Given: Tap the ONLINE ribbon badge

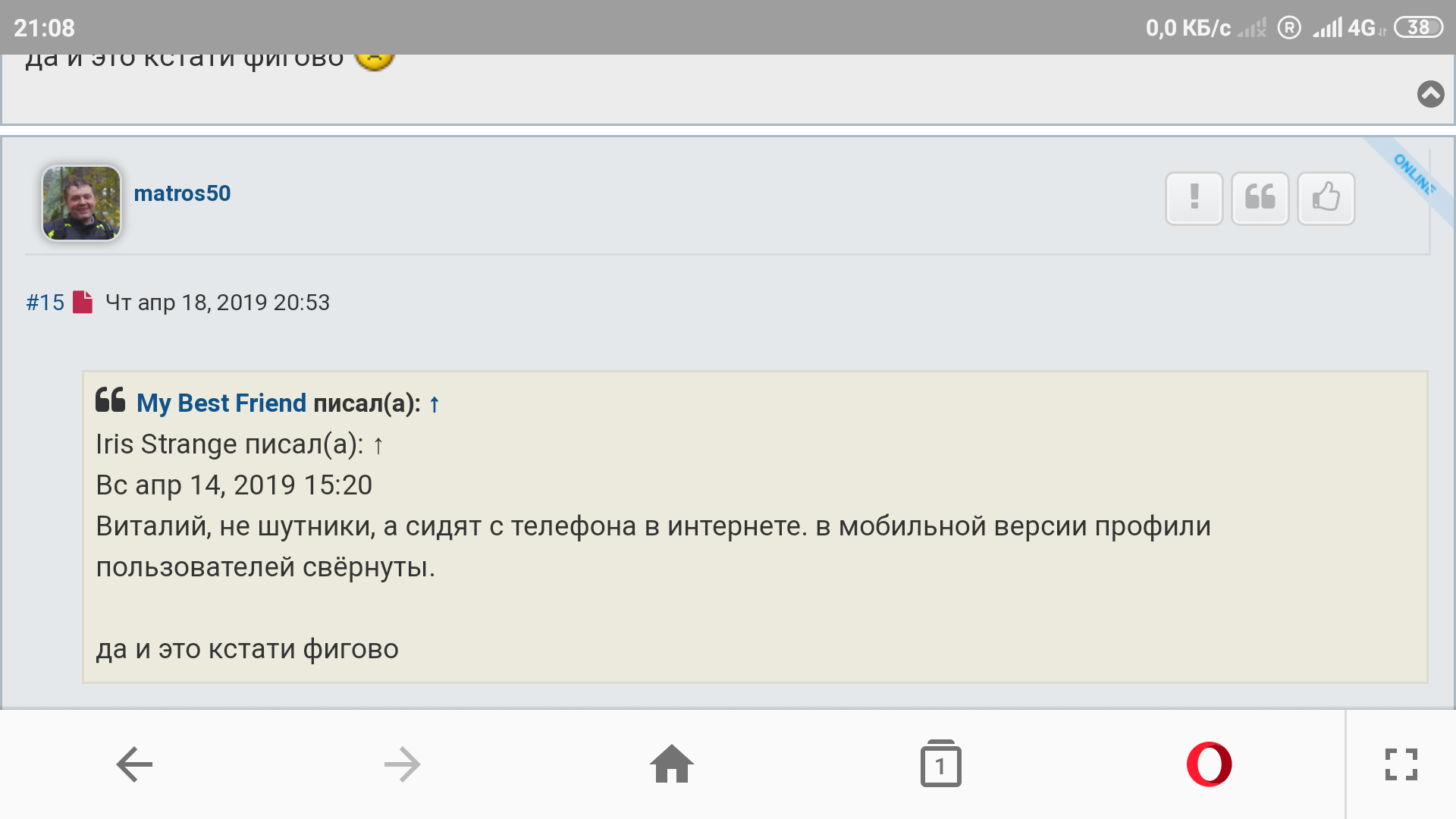Looking at the screenshot, I should point(1414,174).
